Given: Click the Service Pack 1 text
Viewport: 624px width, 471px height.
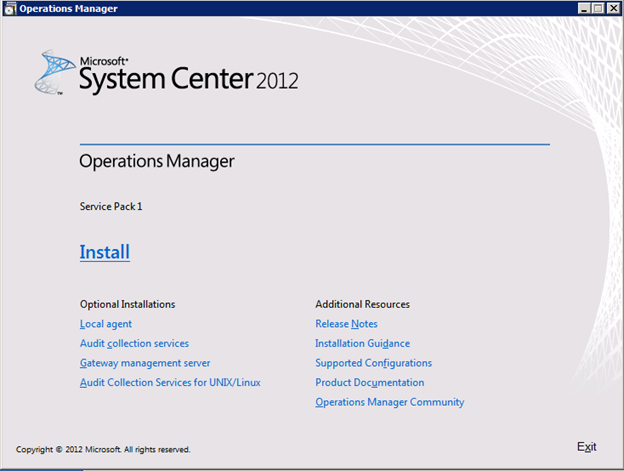Looking at the screenshot, I should click(x=111, y=206).
